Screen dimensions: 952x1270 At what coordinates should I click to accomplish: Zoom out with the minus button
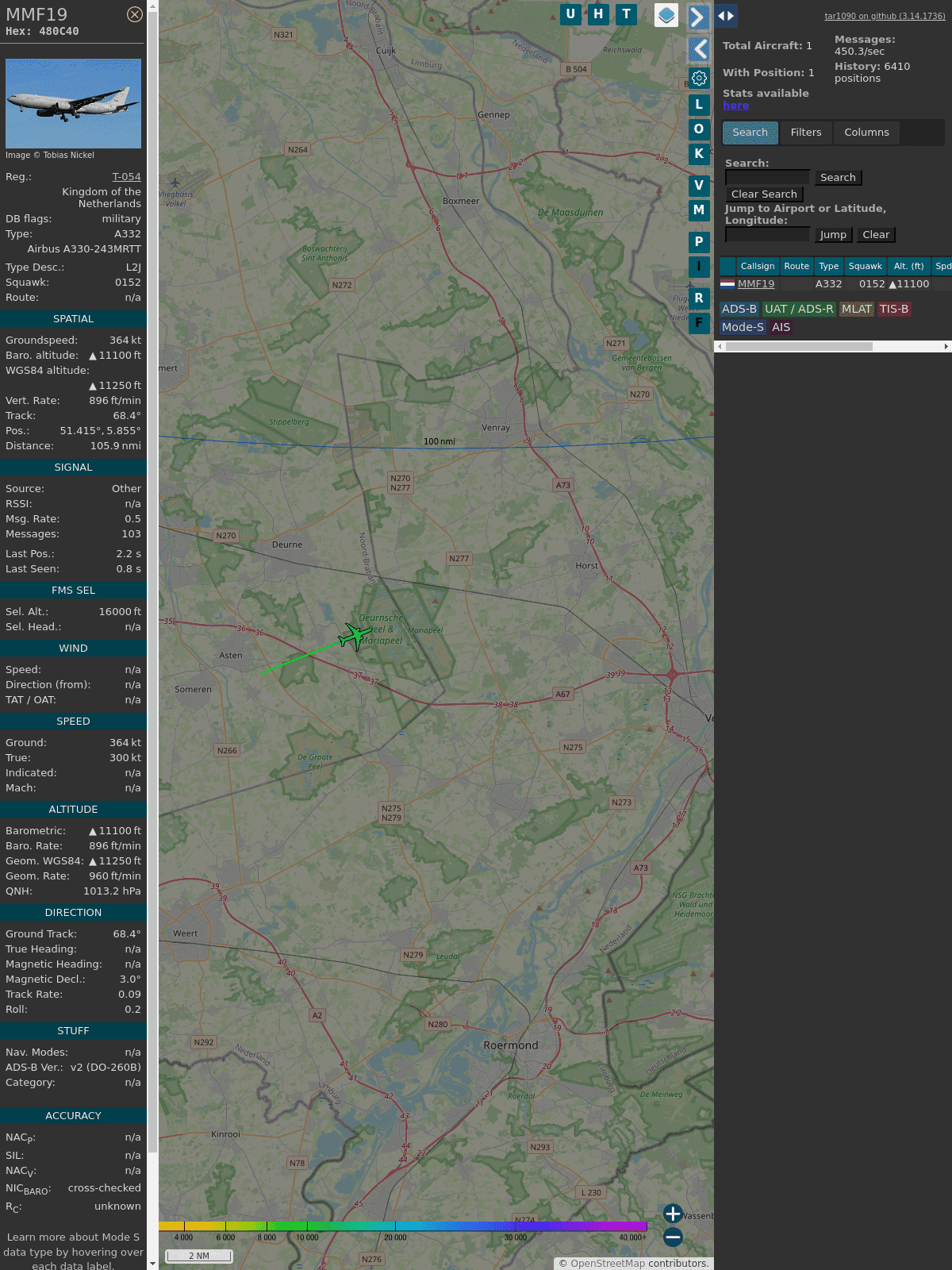[x=673, y=1237]
